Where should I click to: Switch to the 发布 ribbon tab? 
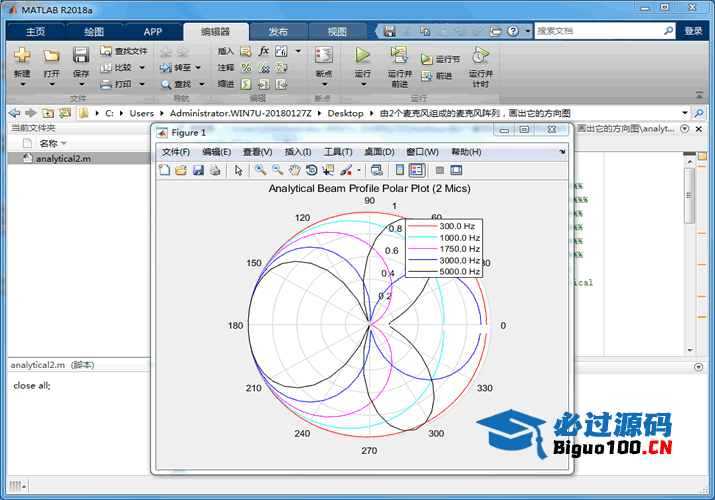[x=278, y=31]
